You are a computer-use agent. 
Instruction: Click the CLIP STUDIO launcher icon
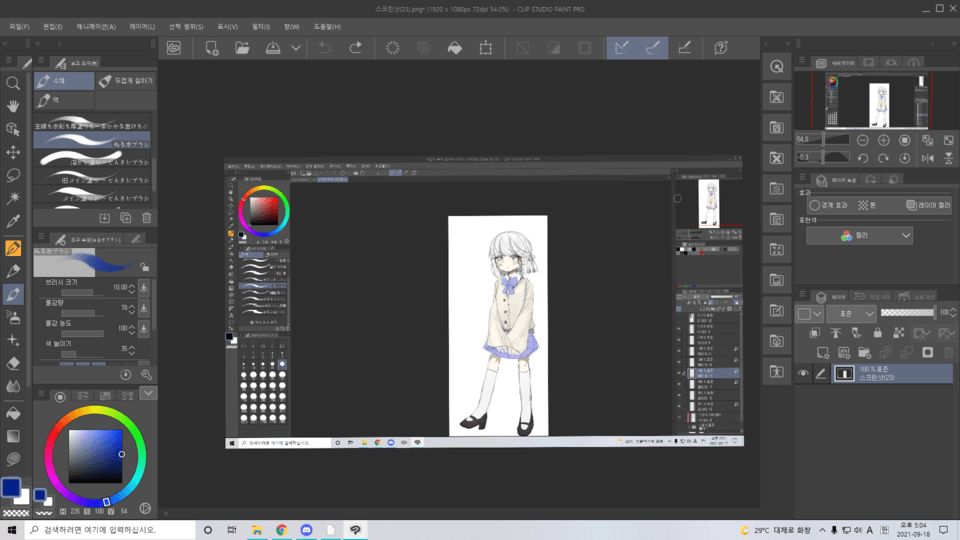coord(174,48)
